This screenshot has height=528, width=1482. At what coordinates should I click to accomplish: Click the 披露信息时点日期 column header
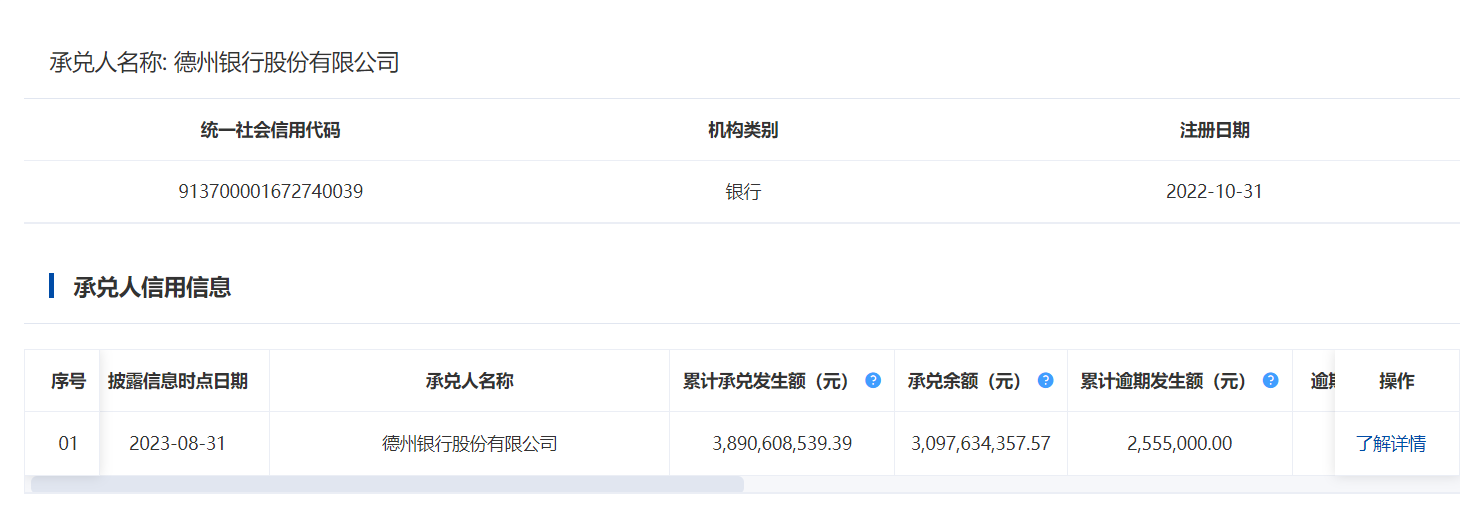pyautogui.click(x=178, y=381)
